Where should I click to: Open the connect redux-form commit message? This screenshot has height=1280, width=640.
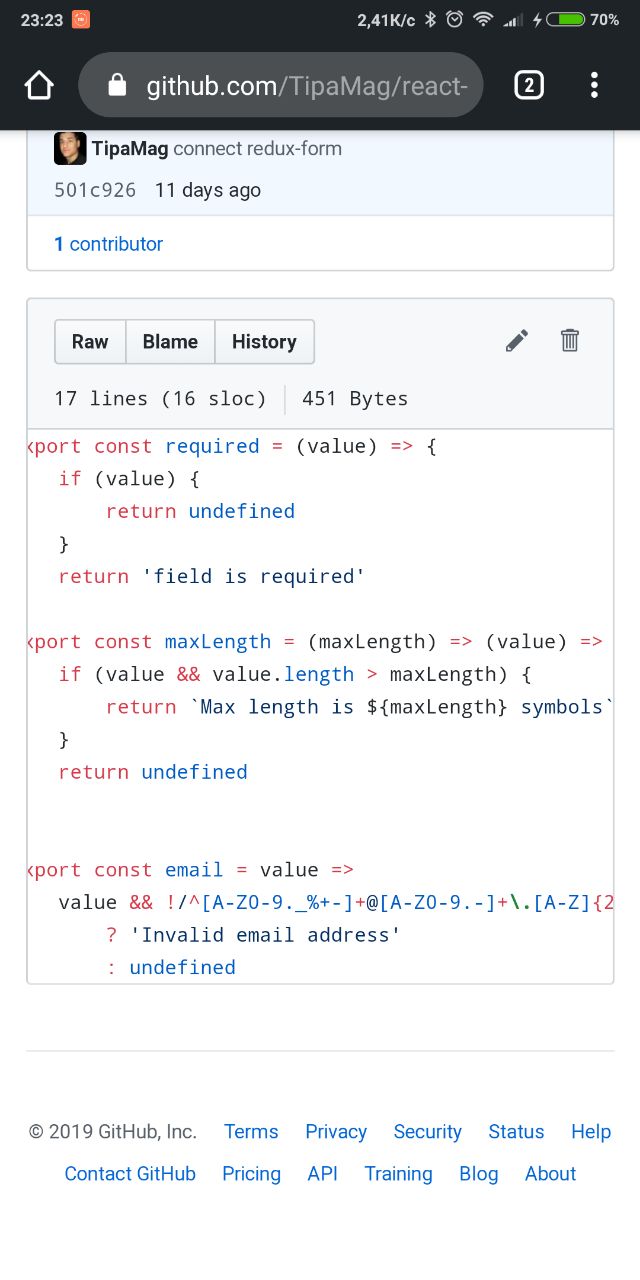[257, 149]
